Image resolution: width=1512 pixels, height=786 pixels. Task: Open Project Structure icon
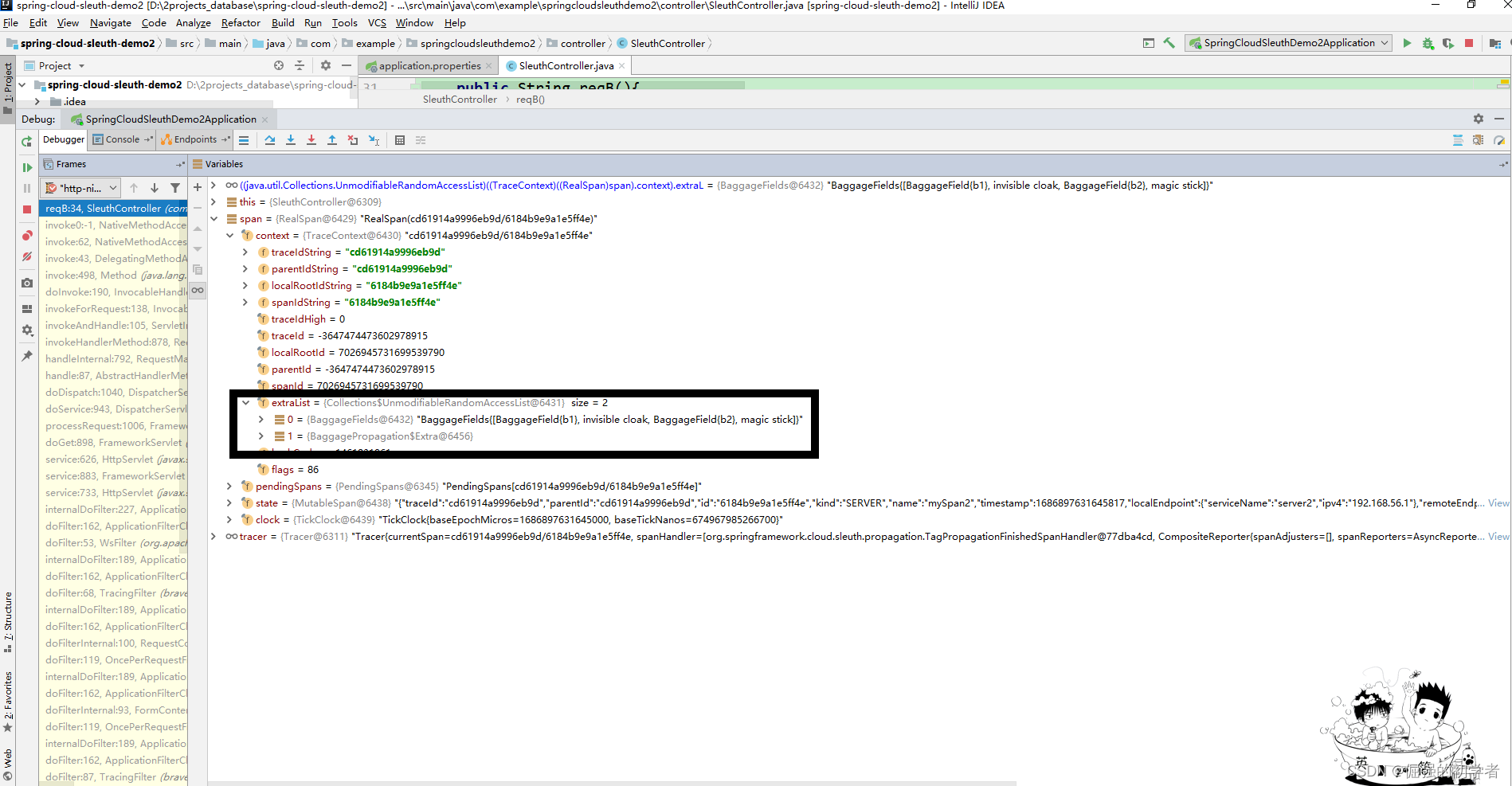[1495, 43]
